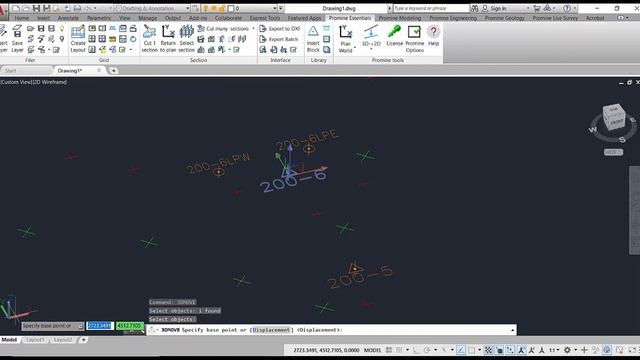The height and width of the screenshot is (360, 640).
Task: Open the Manage ribbon tab
Action: click(x=147, y=18)
